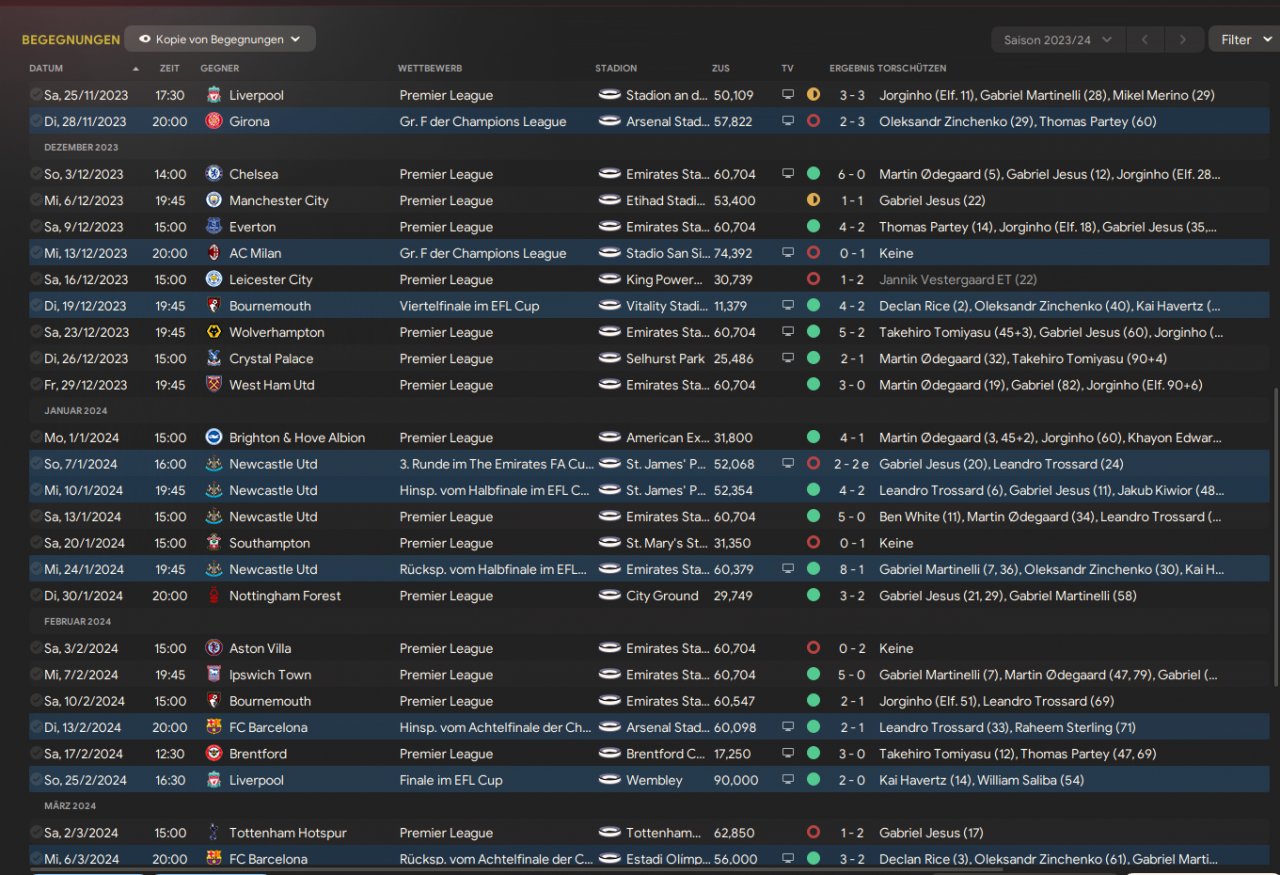This screenshot has height=875, width=1280.
Task: Open the Aston Villa club badge
Action: coord(213,648)
